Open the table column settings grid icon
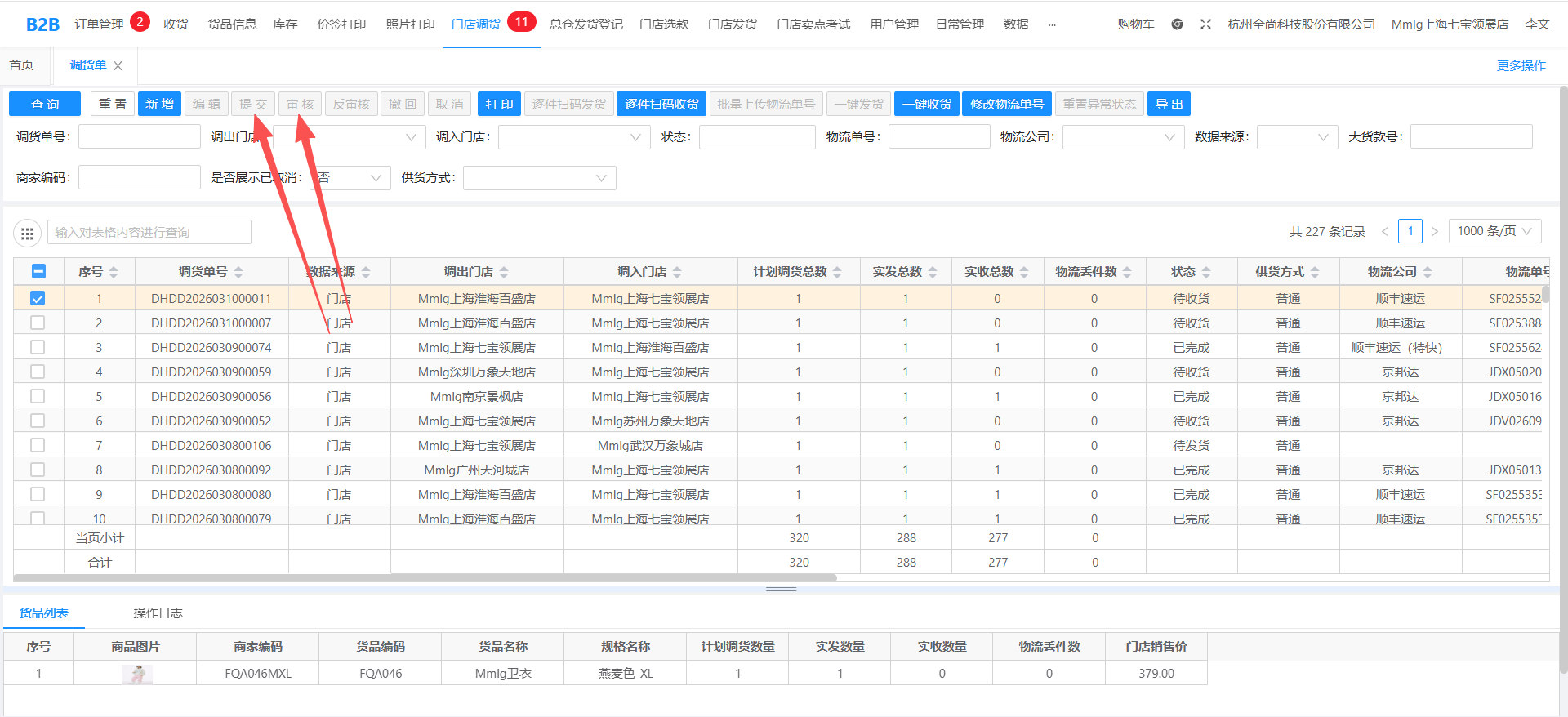Screen dimensions: 1568x717 [x=27, y=234]
